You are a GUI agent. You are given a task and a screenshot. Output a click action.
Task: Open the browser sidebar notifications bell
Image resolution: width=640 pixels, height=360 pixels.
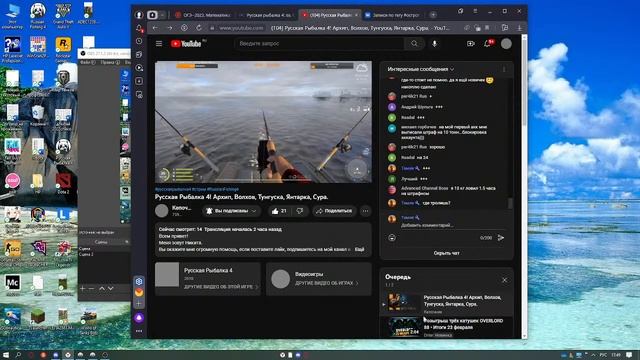tap(139, 28)
